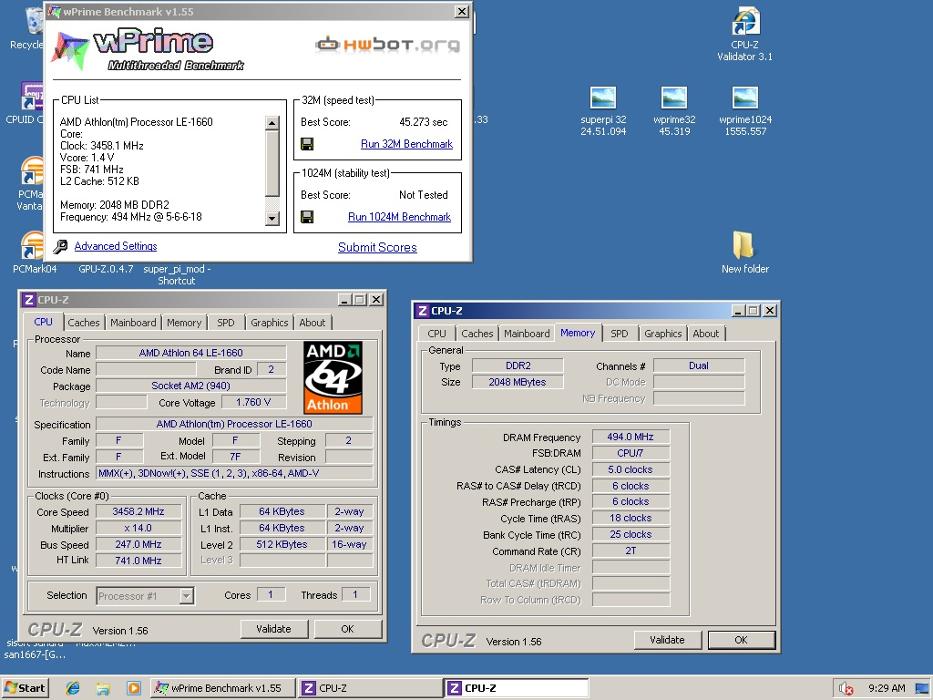
Task: Select the superpi 32 image file icon
Action: click(603, 98)
